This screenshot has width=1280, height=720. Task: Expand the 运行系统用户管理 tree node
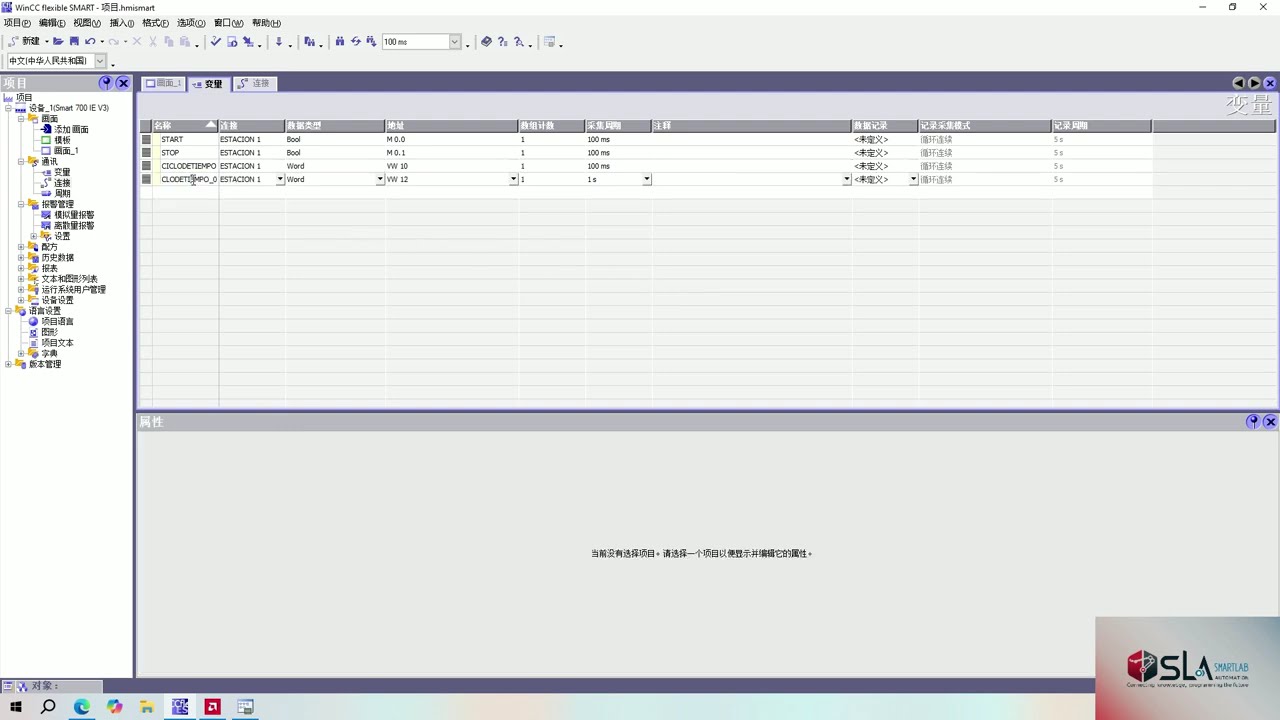(21, 290)
